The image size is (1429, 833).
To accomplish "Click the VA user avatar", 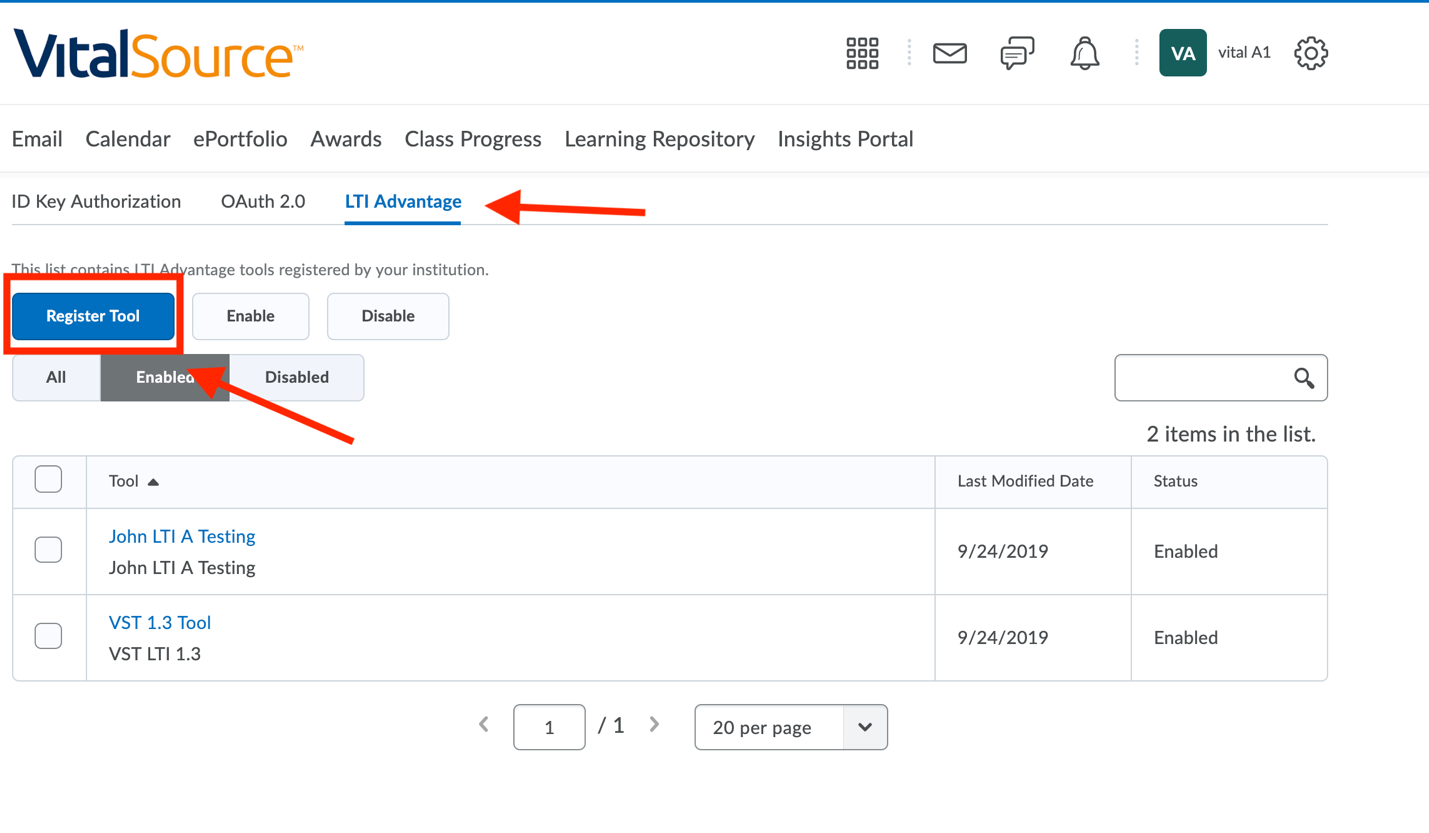I will pos(1183,53).
